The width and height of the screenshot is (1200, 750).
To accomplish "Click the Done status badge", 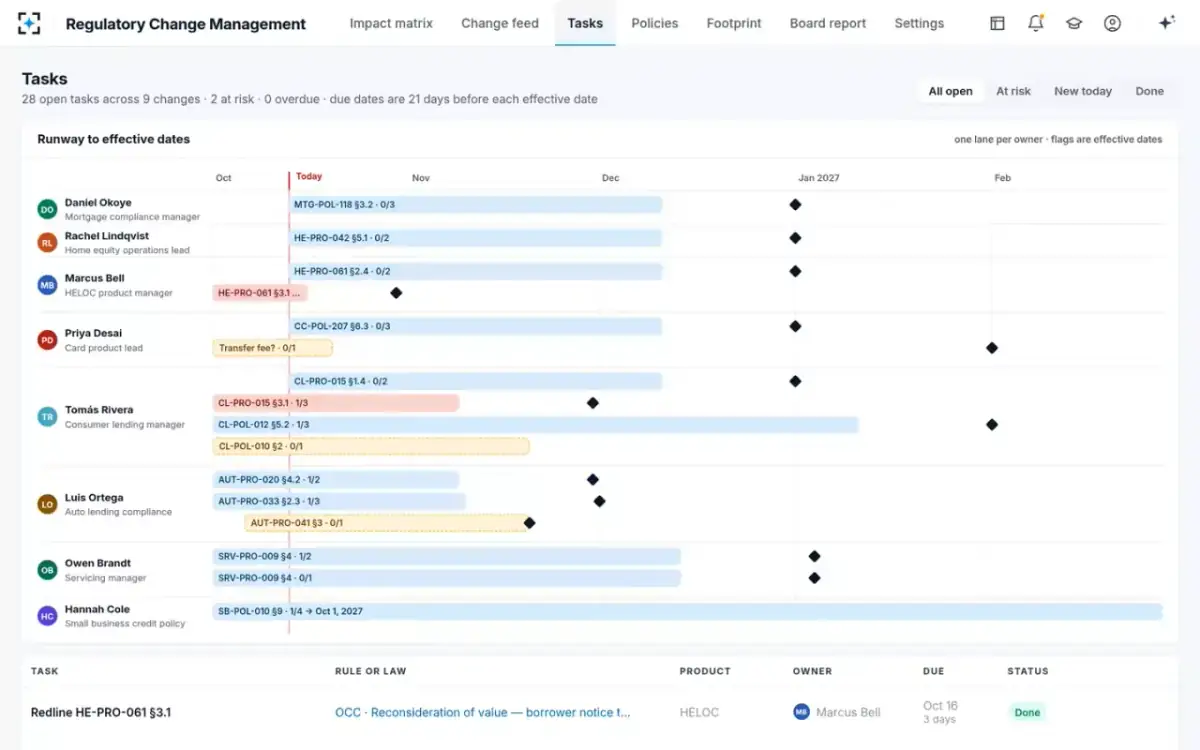I will pos(1027,713).
